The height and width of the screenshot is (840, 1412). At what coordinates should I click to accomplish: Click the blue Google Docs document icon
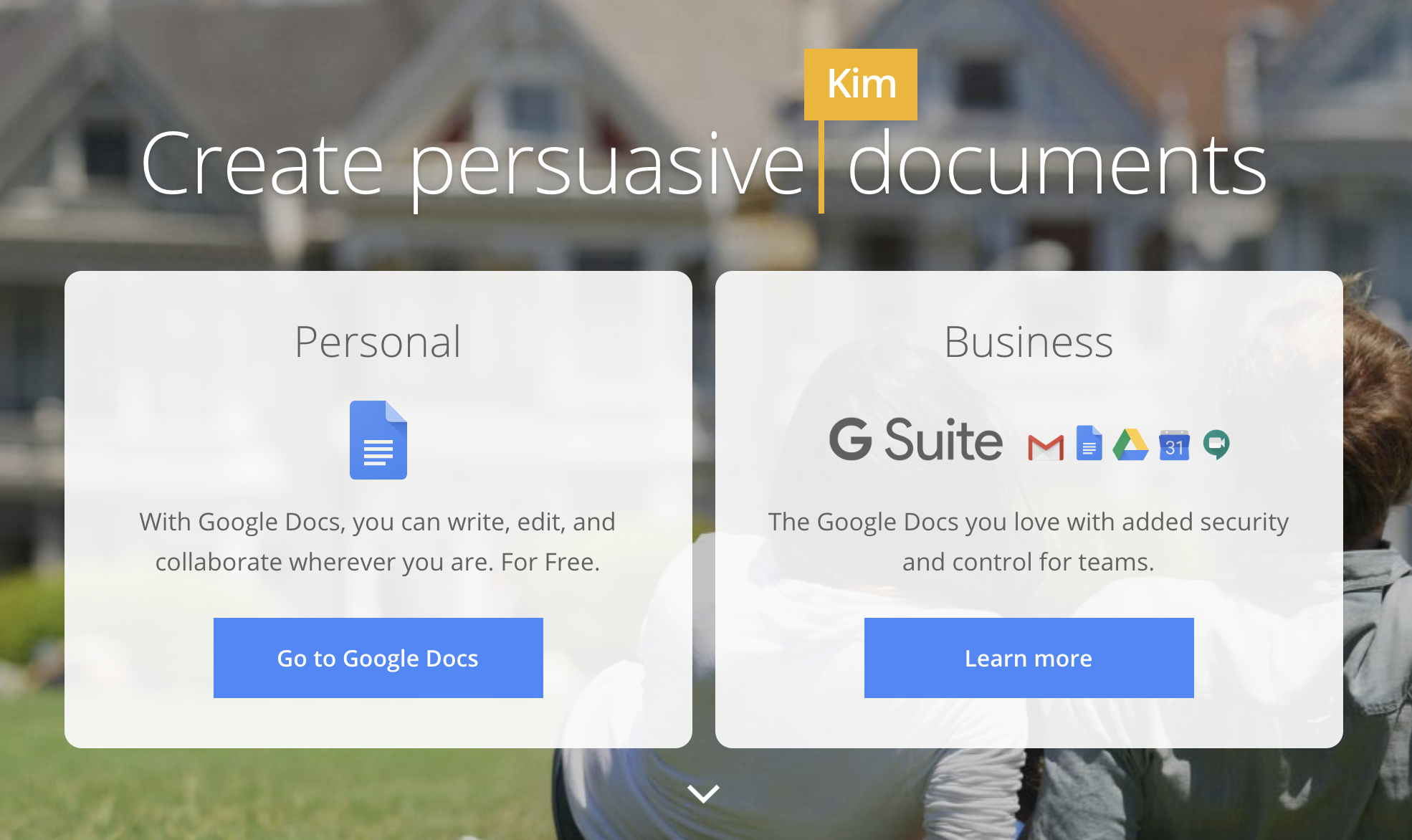378,440
